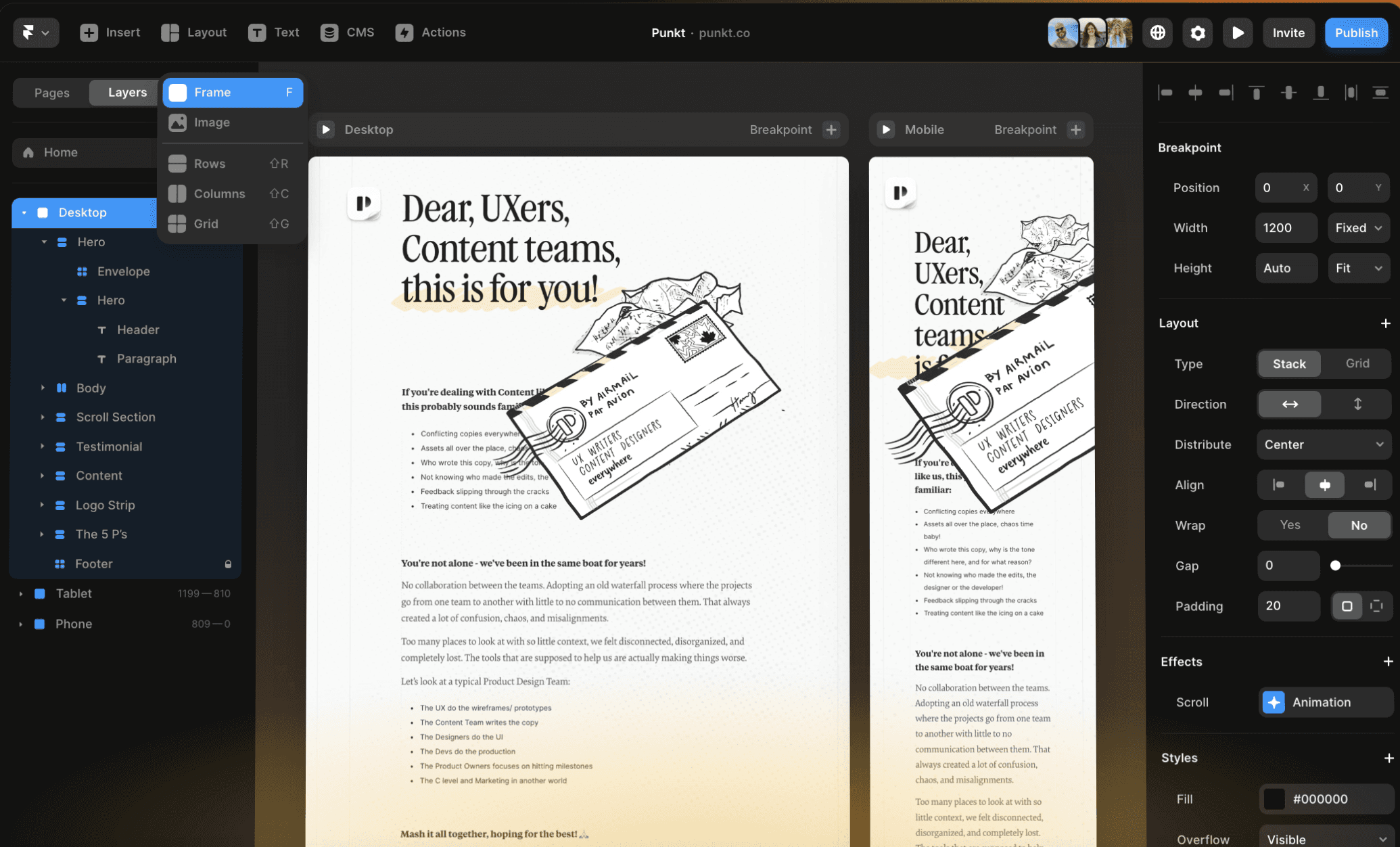Expand the Tablet breakpoint layer
Viewport: 1400px width, 847px height.
coord(21,594)
